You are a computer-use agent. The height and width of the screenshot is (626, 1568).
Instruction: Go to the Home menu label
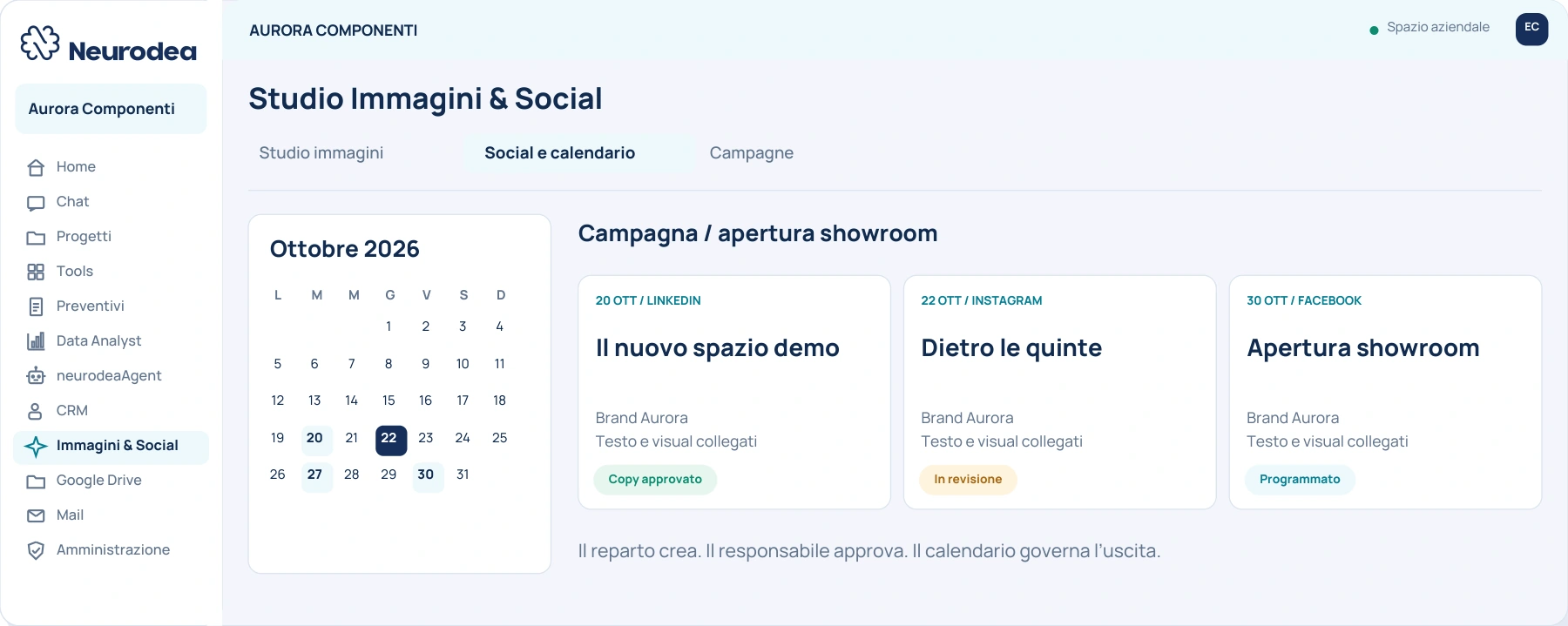click(x=76, y=166)
